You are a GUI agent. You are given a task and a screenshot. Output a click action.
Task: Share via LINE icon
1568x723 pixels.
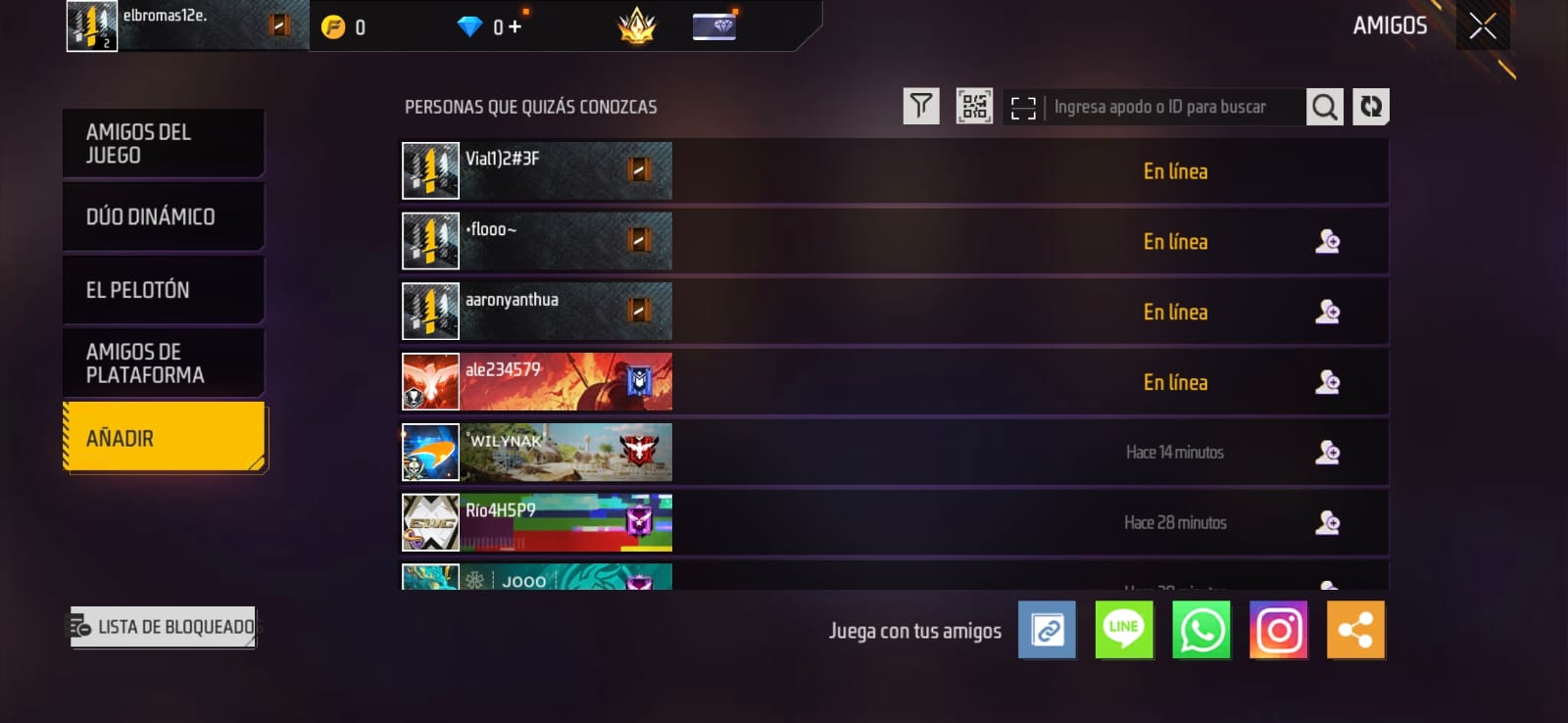[x=1124, y=630]
